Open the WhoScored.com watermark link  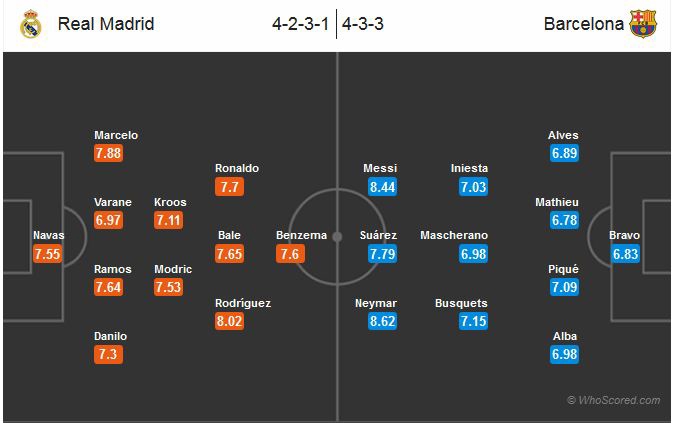tap(613, 400)
